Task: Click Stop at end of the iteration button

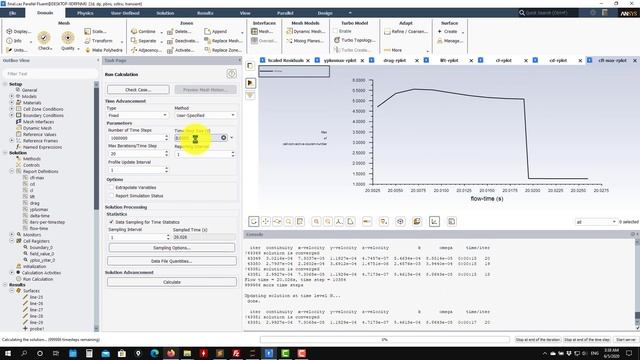Action: pyautogui.click(x=538, y=340)
